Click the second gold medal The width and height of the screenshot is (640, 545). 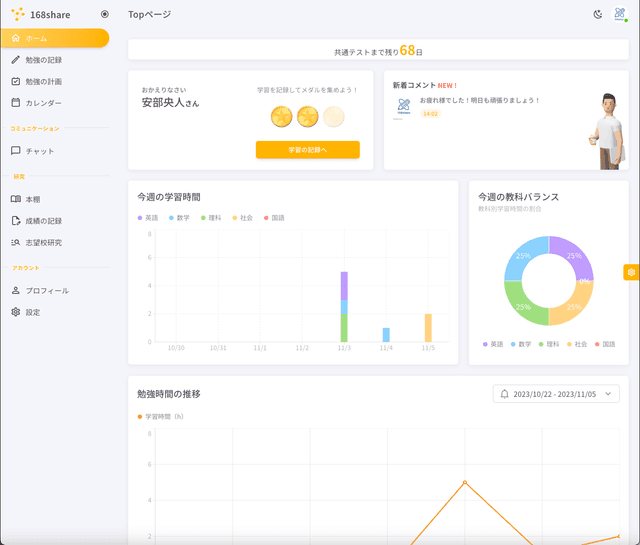[307, 117]
